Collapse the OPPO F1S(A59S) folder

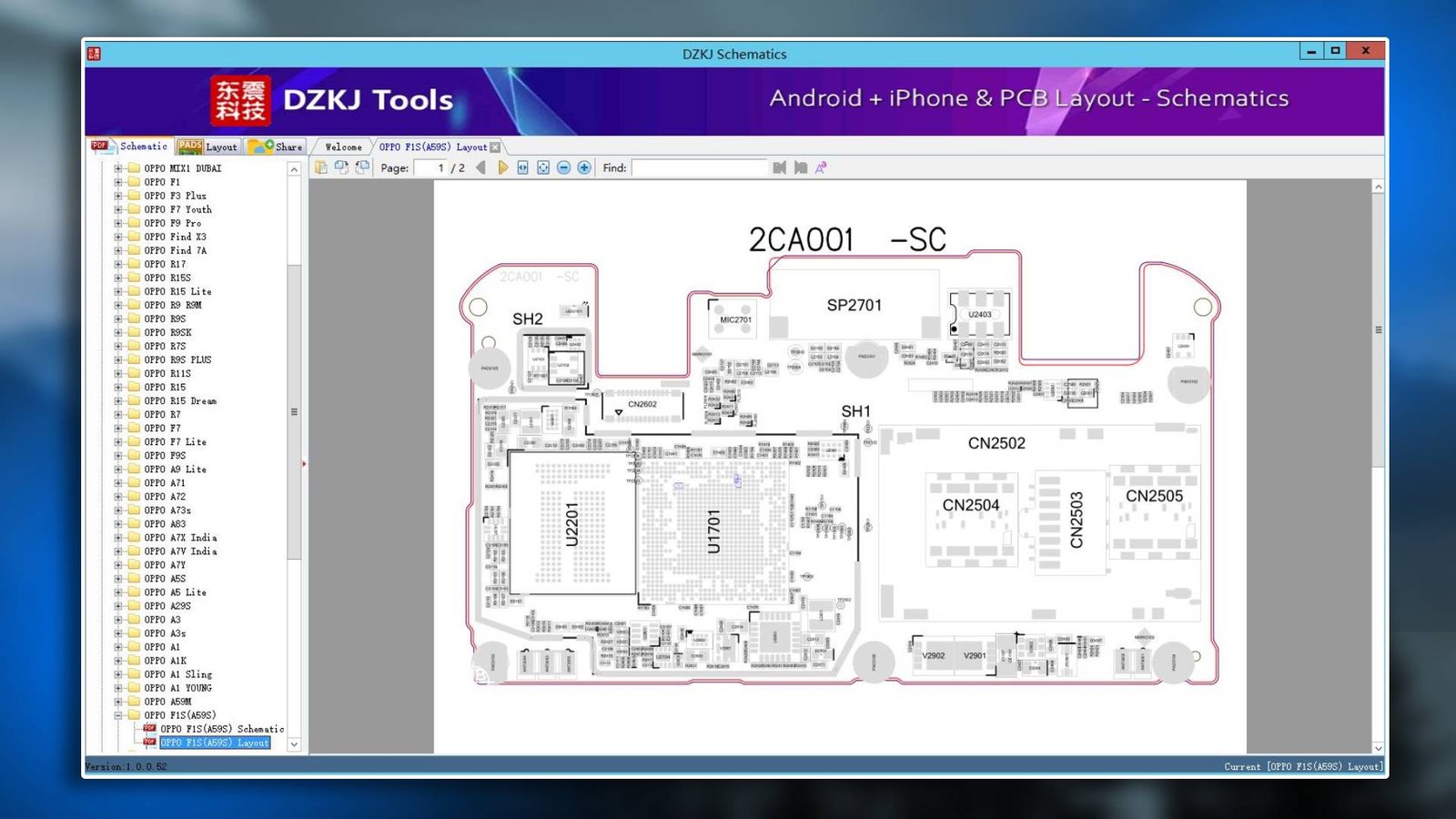(x=118, y=715)
